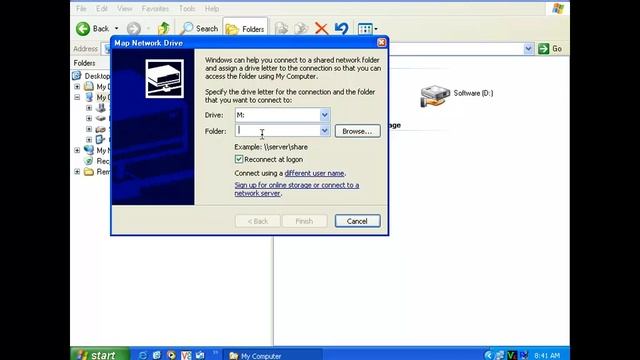The width and height of the screenshot is (640, 360).
Task: Expand hidden tray icons arrow
Action: click(x=488, y=355)
